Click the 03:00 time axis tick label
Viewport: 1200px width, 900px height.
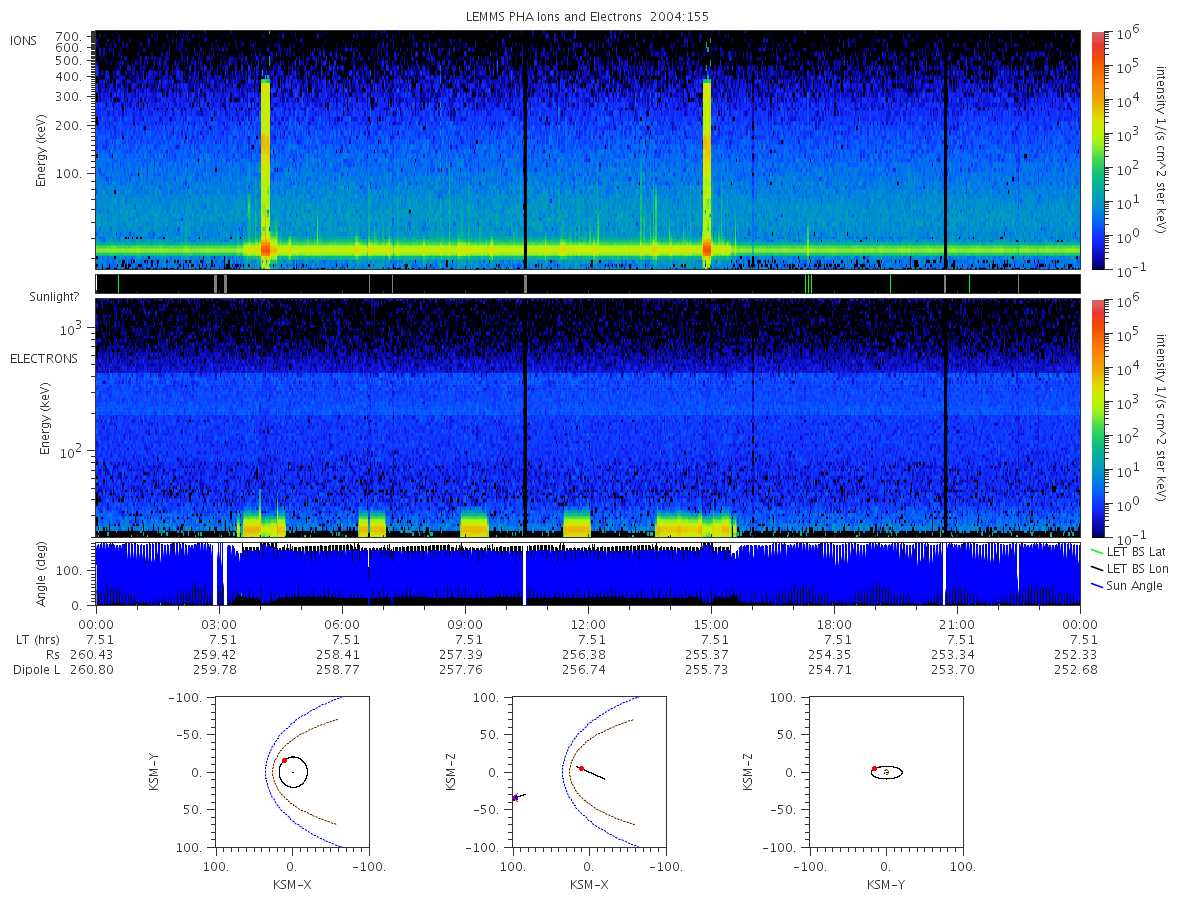coord(219,623)
